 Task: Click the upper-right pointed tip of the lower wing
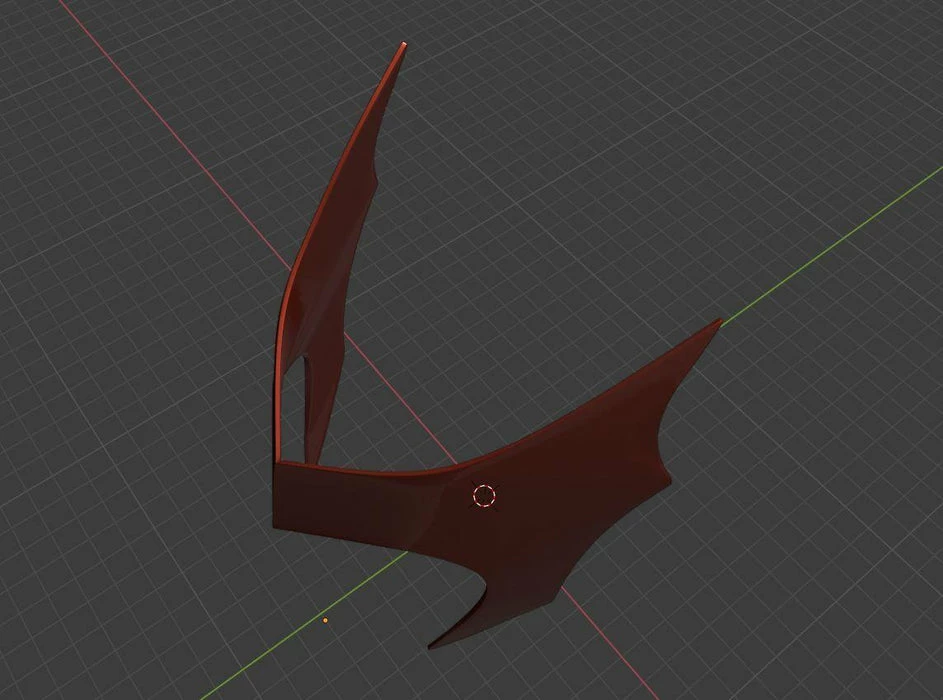pyautogui.click(x=718, y=322)
